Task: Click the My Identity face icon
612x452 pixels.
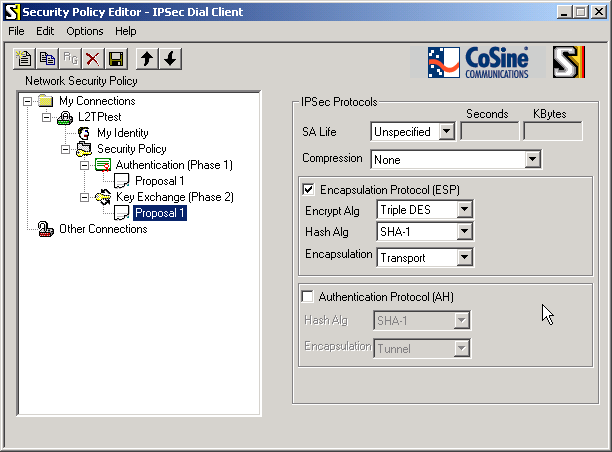Action: (x=84, y=133)
